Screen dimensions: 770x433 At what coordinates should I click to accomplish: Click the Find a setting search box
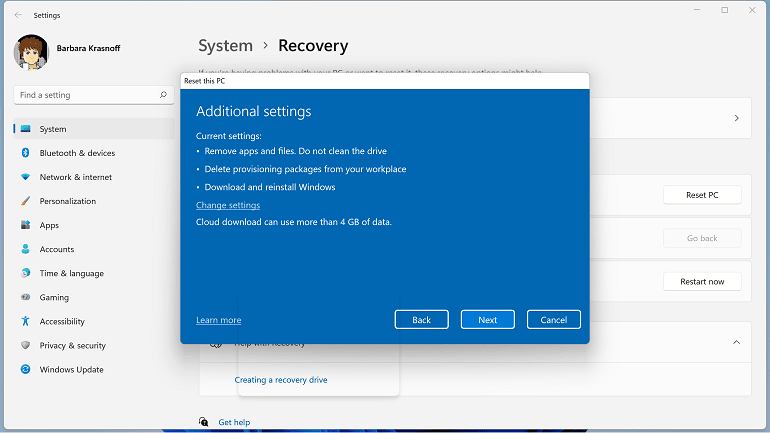click(94, 95)
